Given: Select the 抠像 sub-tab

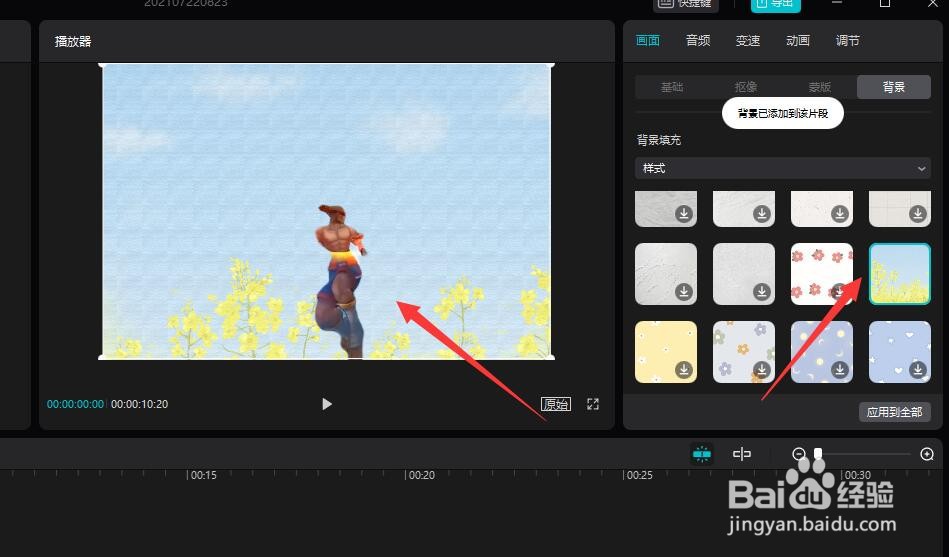Looking at the screenshot, I should coord(746,87).
